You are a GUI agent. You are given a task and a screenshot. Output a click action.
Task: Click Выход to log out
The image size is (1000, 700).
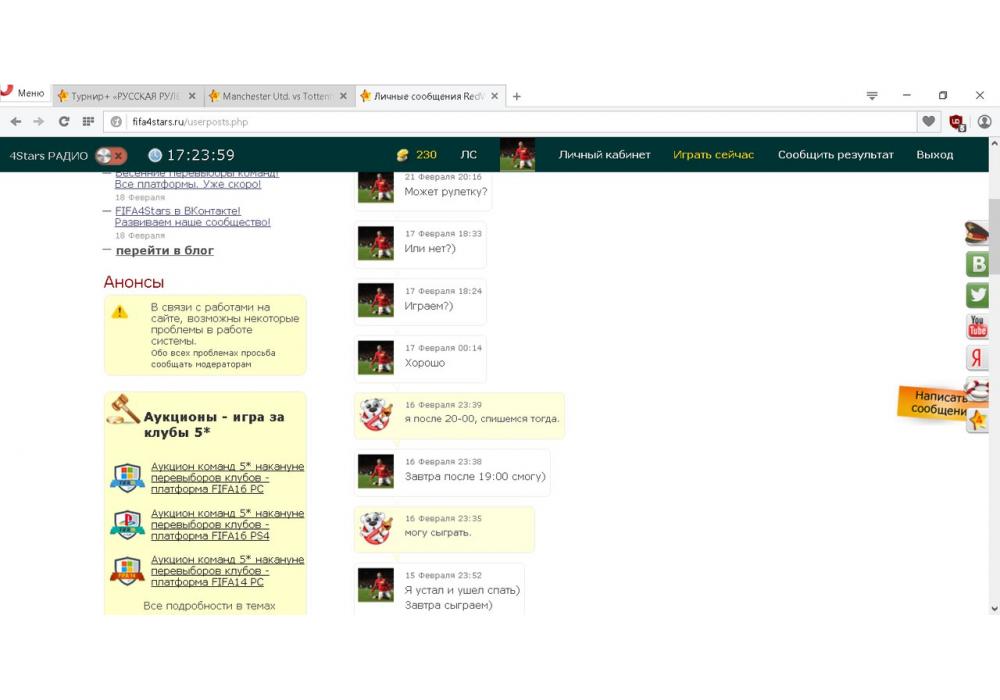click(x=935, y=155)
